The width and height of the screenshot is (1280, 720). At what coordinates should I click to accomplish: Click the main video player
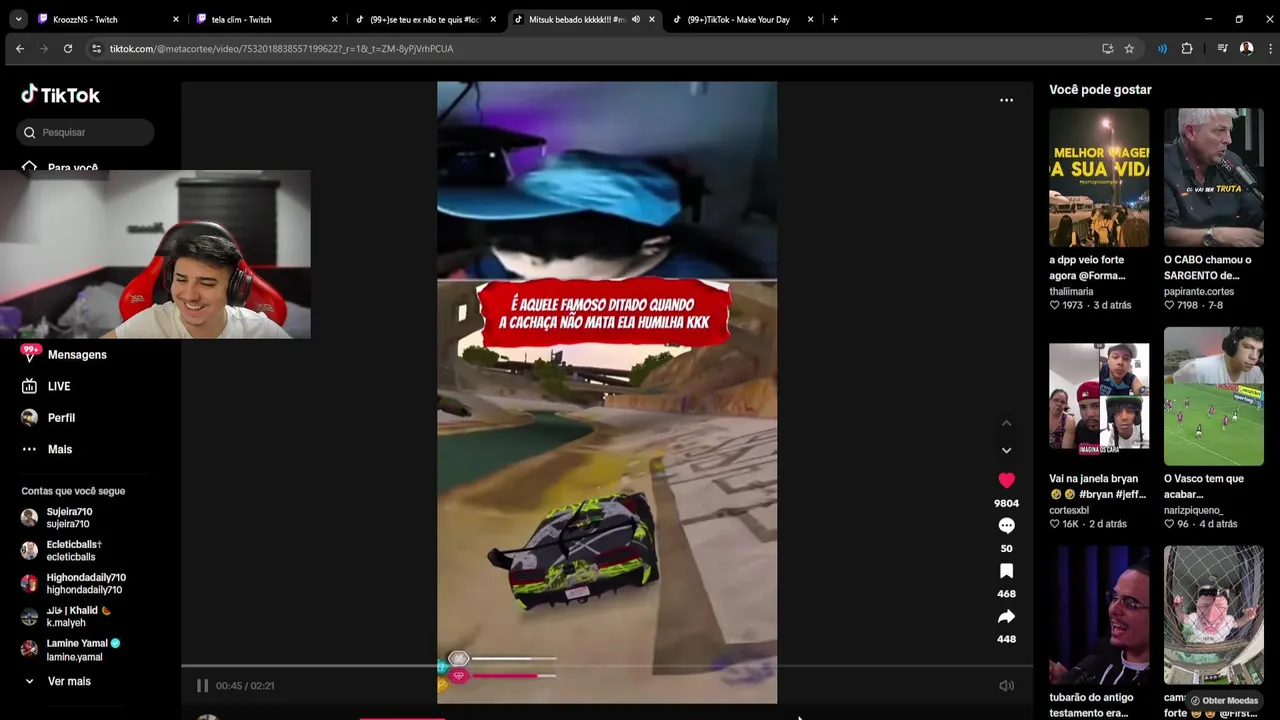[607, 392]
